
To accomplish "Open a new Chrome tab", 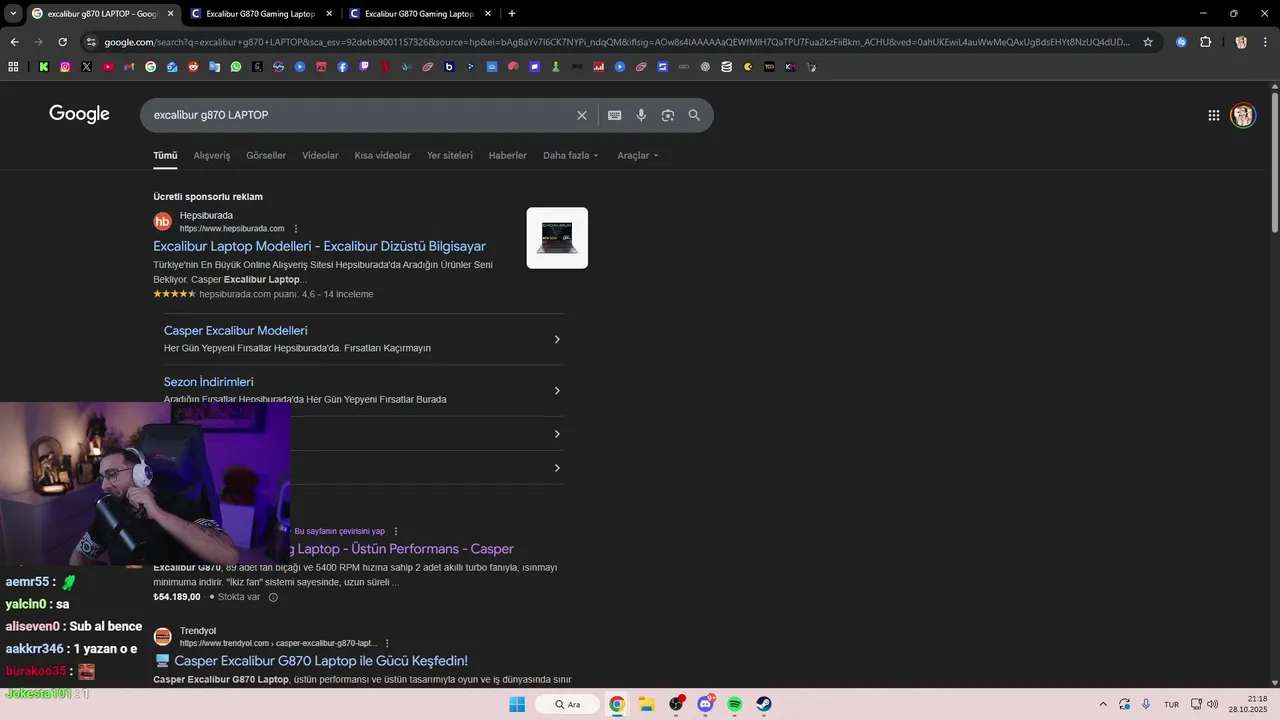I will 512,14.
